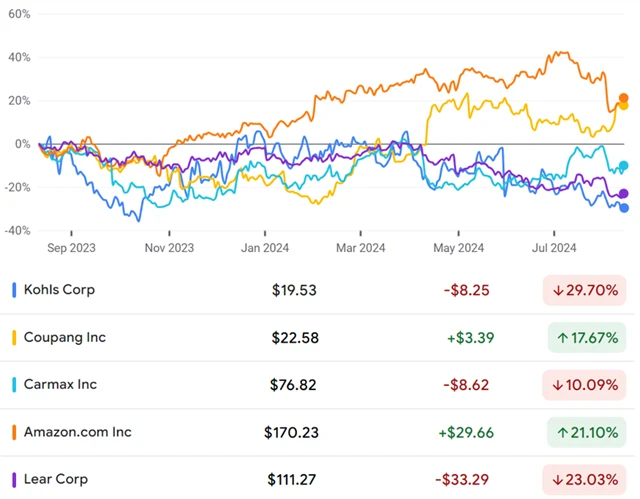Select the Lear Corp row name
Screen dimensions: 640x499
tap(55, 480)
